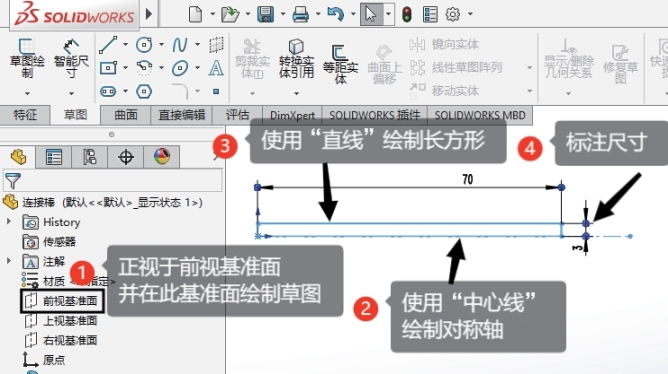The width and height of the screenshot is (668, 374).
Task: Select the Arc sketch tool
Action: [144, 68]
